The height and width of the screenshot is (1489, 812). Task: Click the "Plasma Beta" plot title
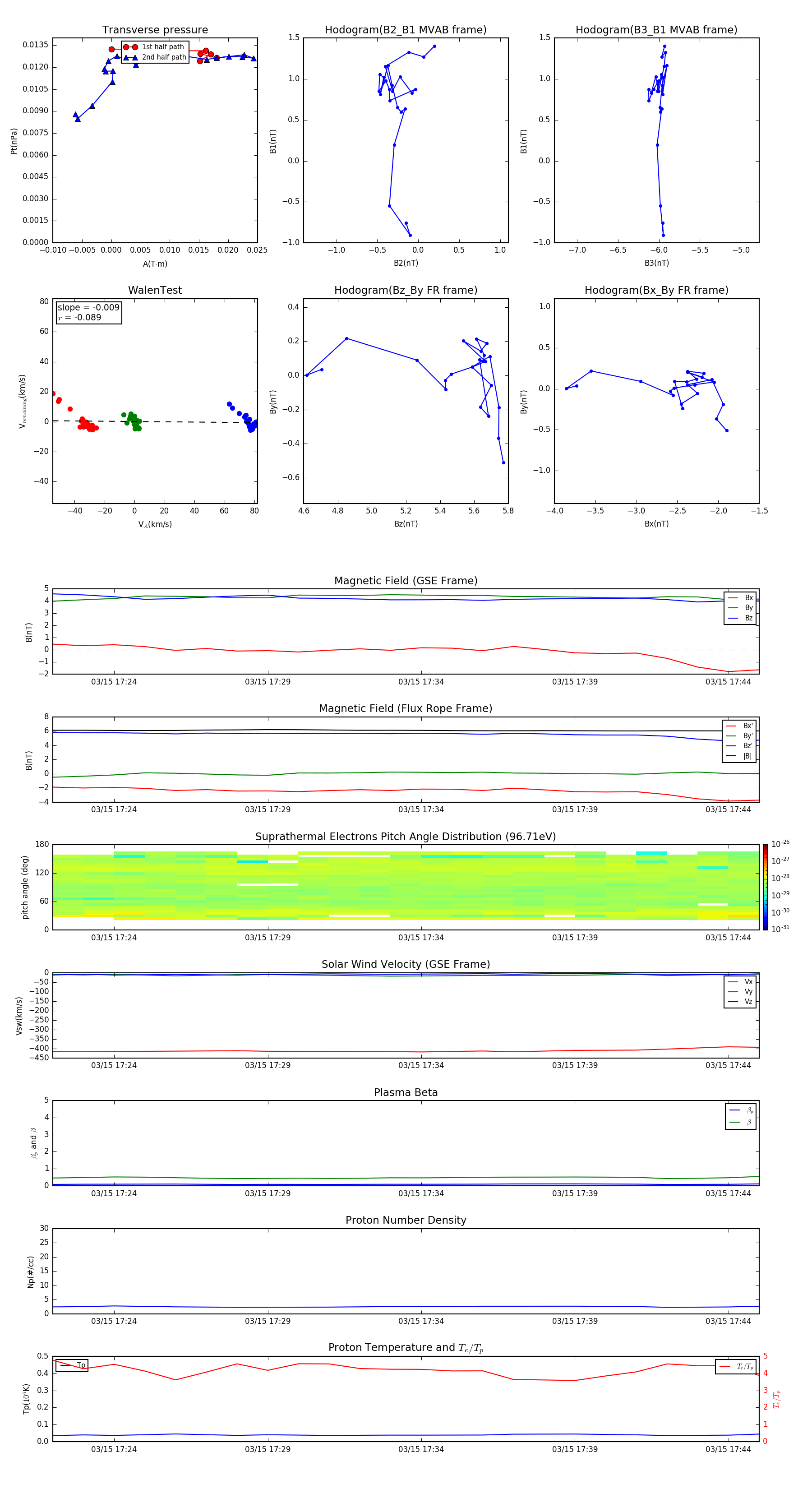pyautogui.click(x=406, y=1092)
